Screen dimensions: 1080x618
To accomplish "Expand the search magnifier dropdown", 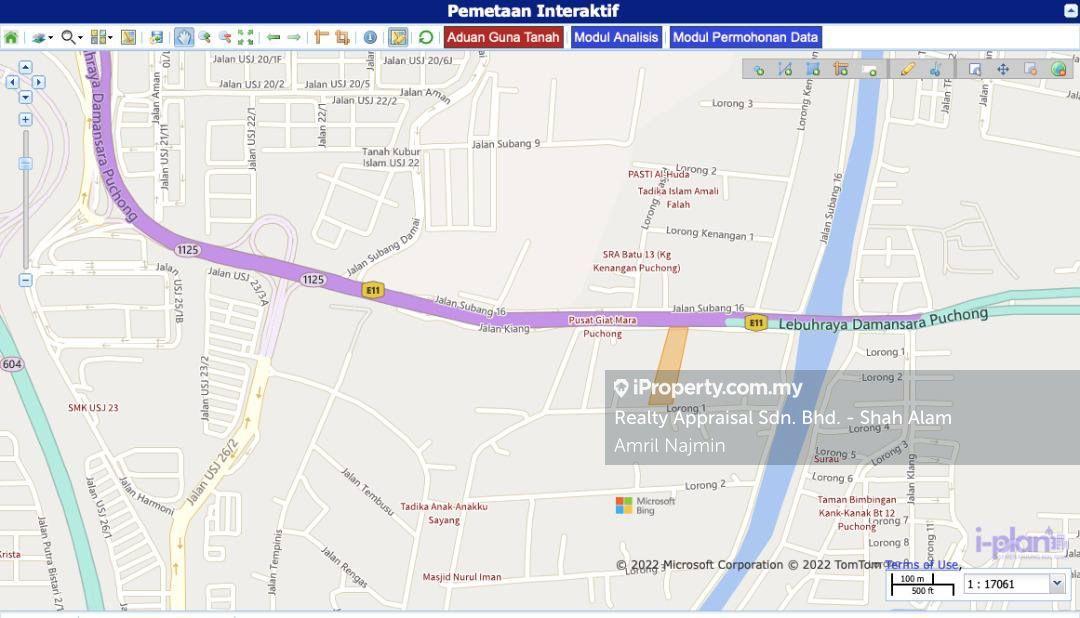I will click(x=71, y=37).
